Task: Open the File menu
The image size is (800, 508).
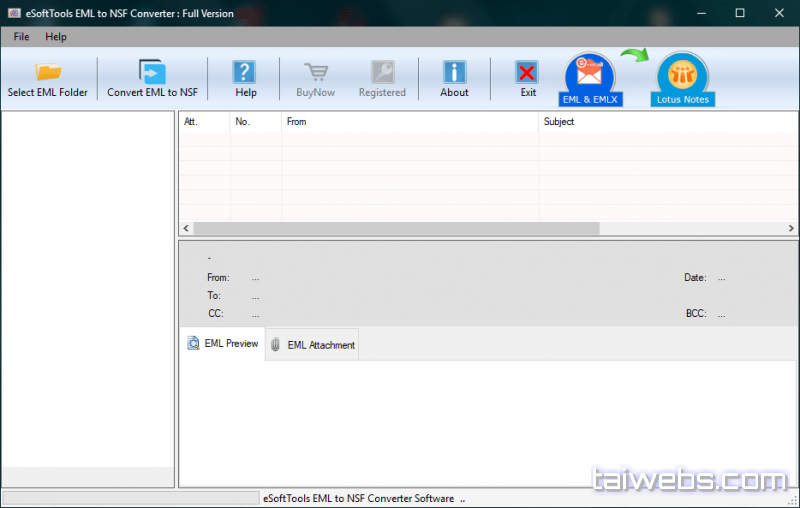Action: click(21, 36)
